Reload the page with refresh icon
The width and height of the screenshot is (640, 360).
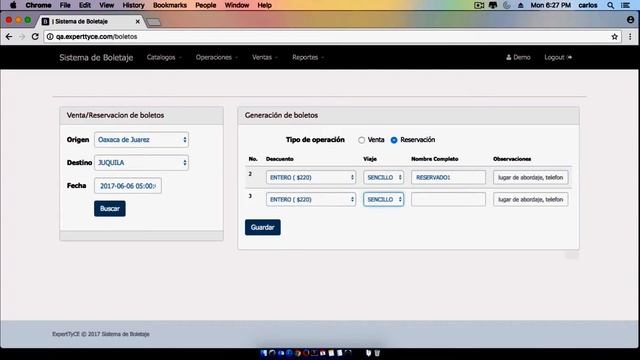click(35, 37)
